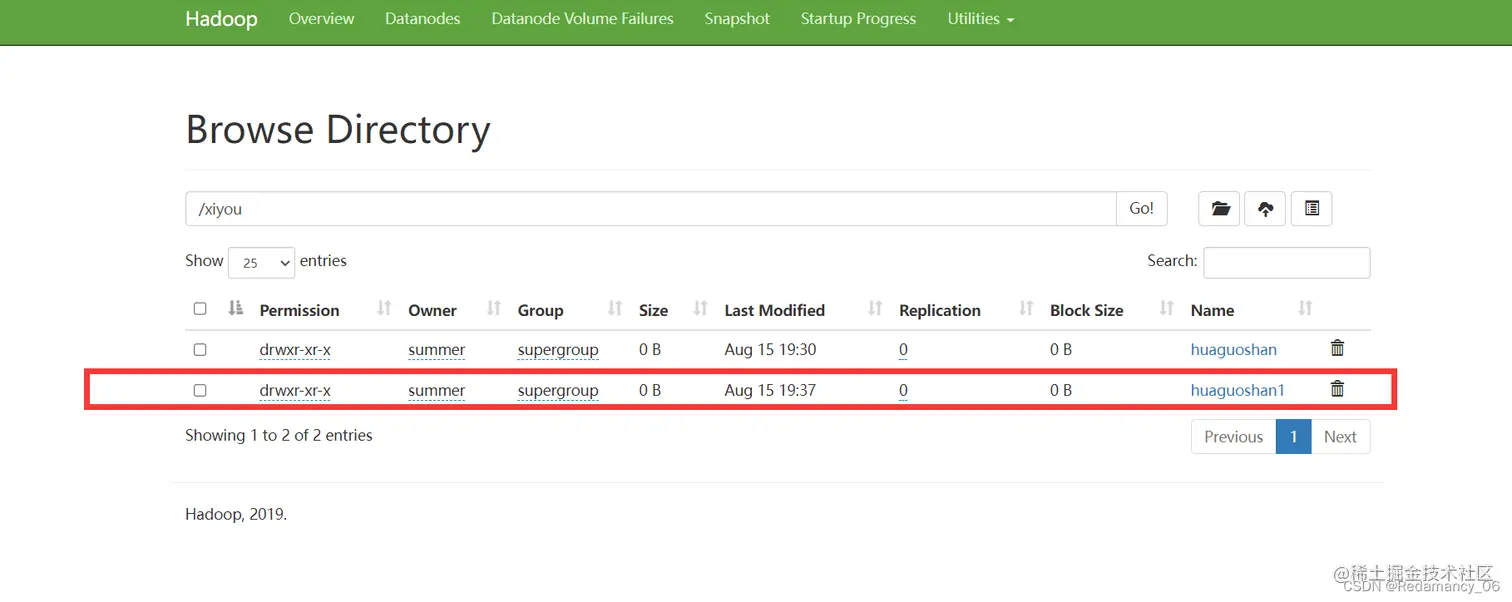This screenshot has width=1512, height=602.
Task: Sort by the Size column arrows
Action: tap(701, 309)
